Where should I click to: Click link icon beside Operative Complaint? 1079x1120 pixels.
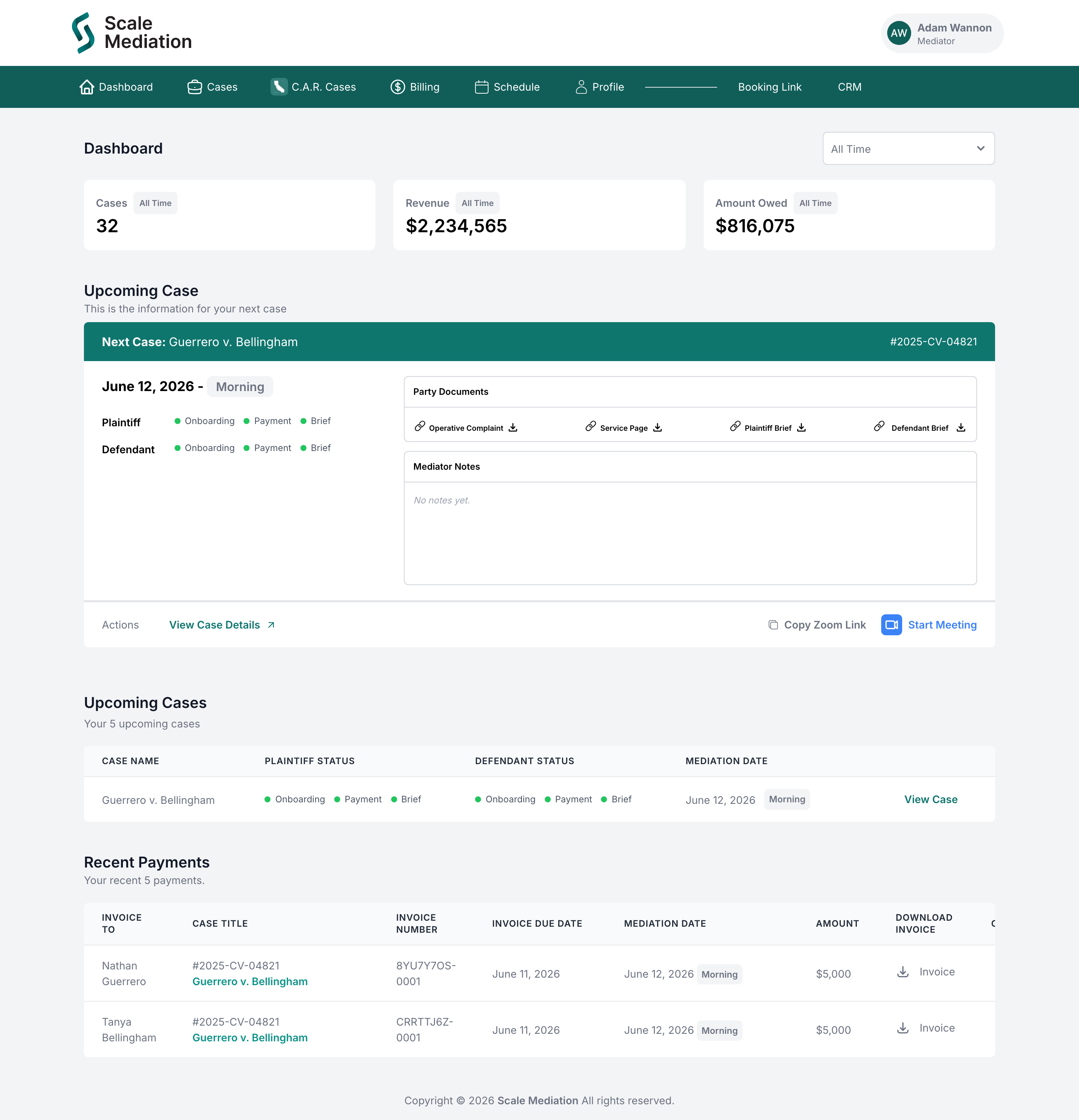click(x=420, y=426)
